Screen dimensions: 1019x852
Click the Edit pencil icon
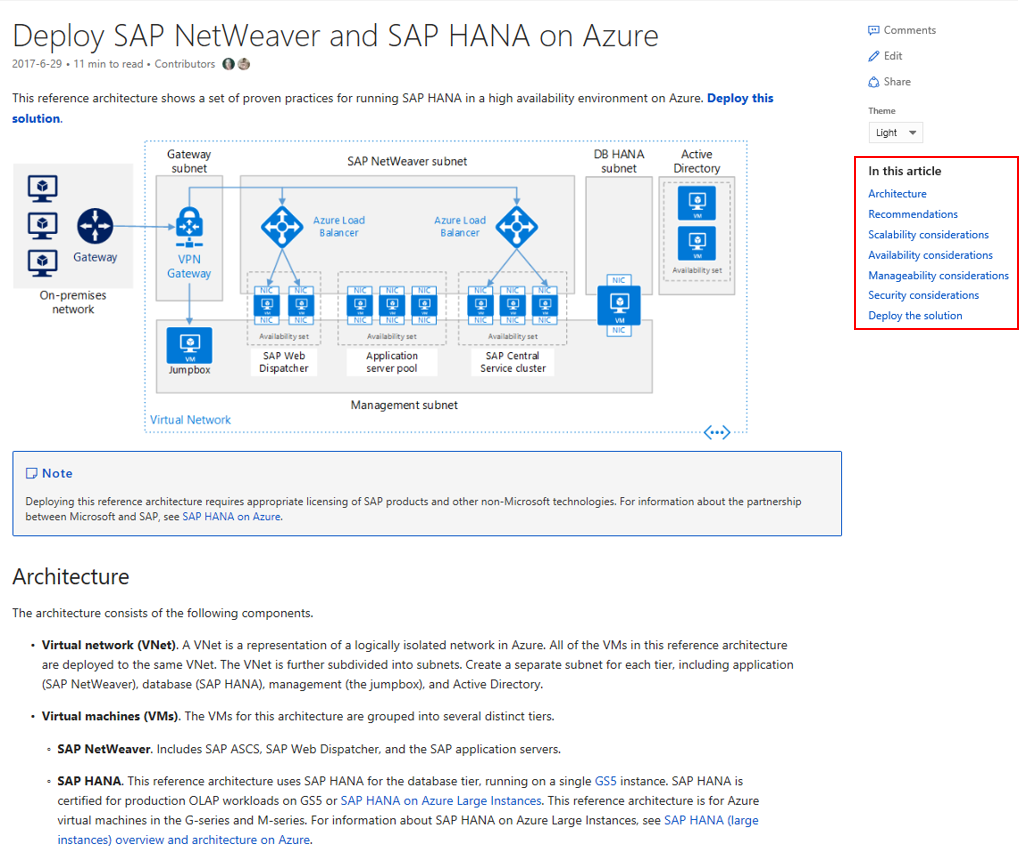[x=873, y=56]
